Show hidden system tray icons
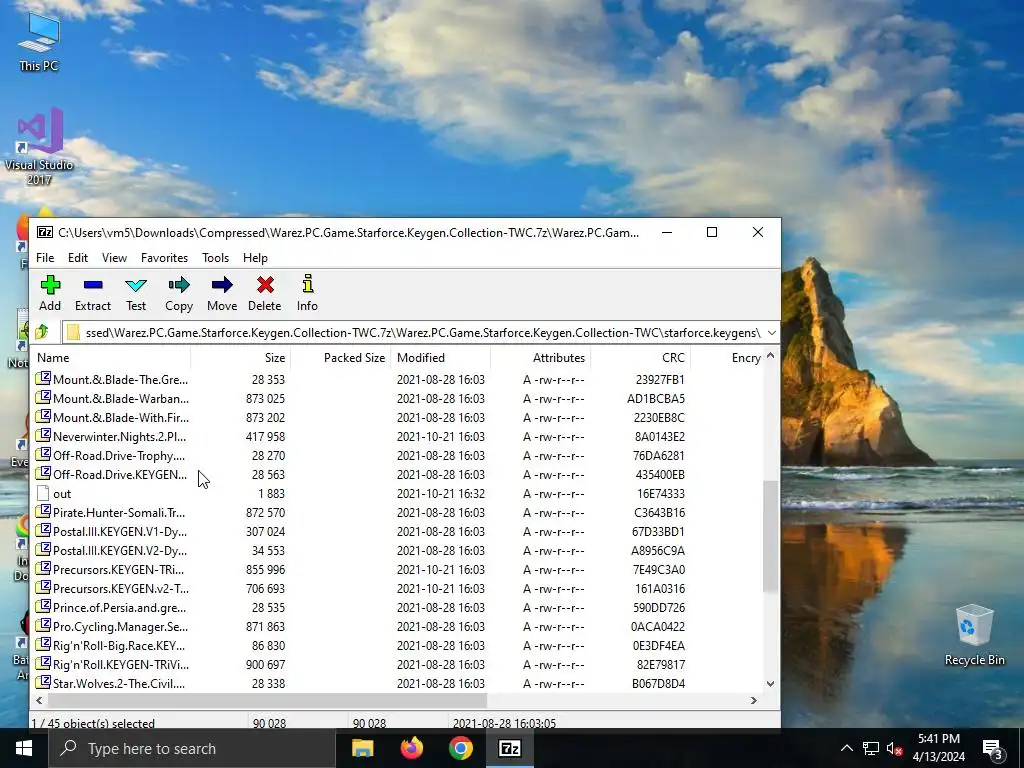The width and height of the screenshot is (1024, 768). pyautogui.click(x=846, y=748)
